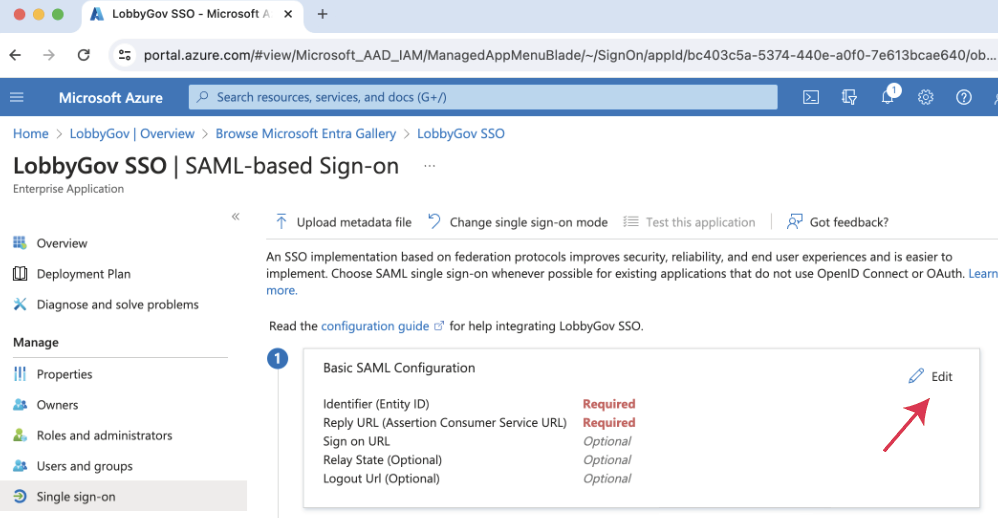The width and height of the screenshot is (998, 518).
Task: Open site information icon in address bar
Action: click(x=125, y=55)
